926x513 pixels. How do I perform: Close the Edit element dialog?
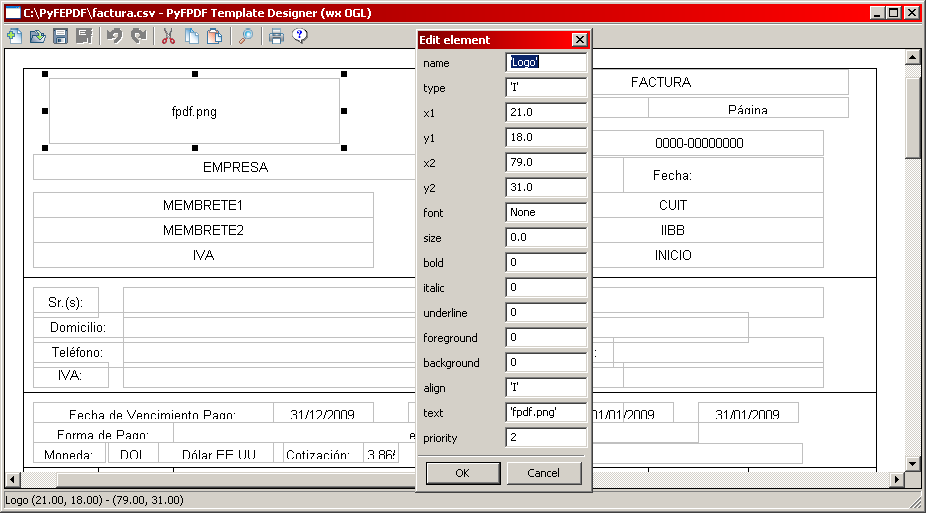pos(579,40)
